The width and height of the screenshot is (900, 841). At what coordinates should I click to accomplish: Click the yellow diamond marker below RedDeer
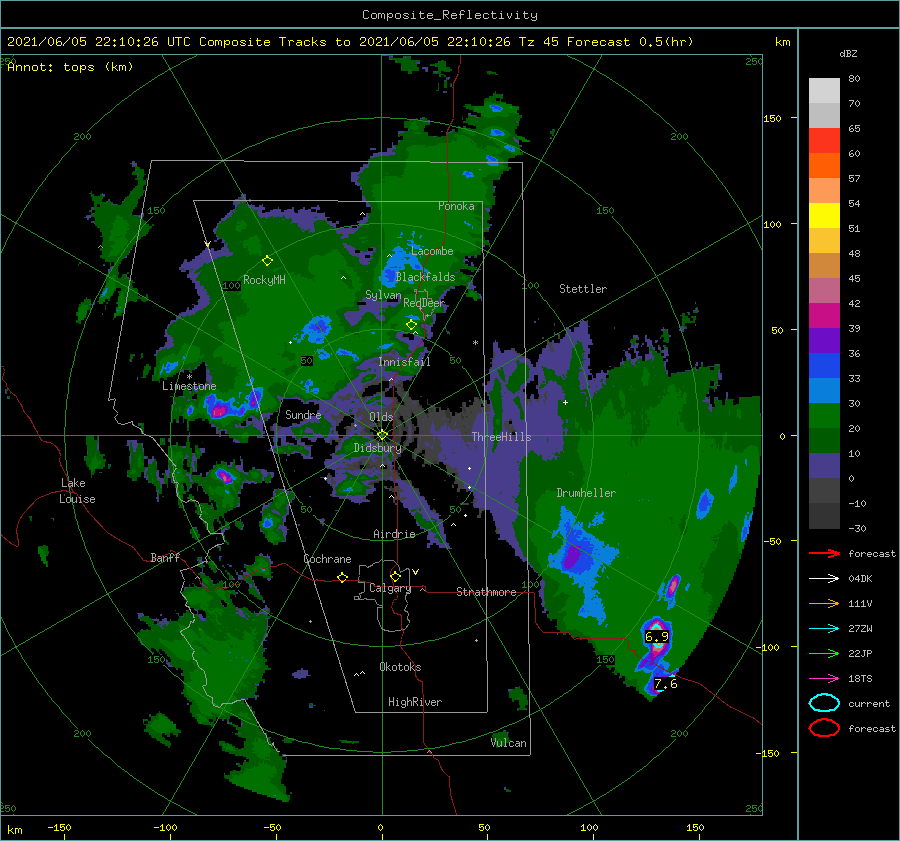pyautogui.click(x=411, y=325)
